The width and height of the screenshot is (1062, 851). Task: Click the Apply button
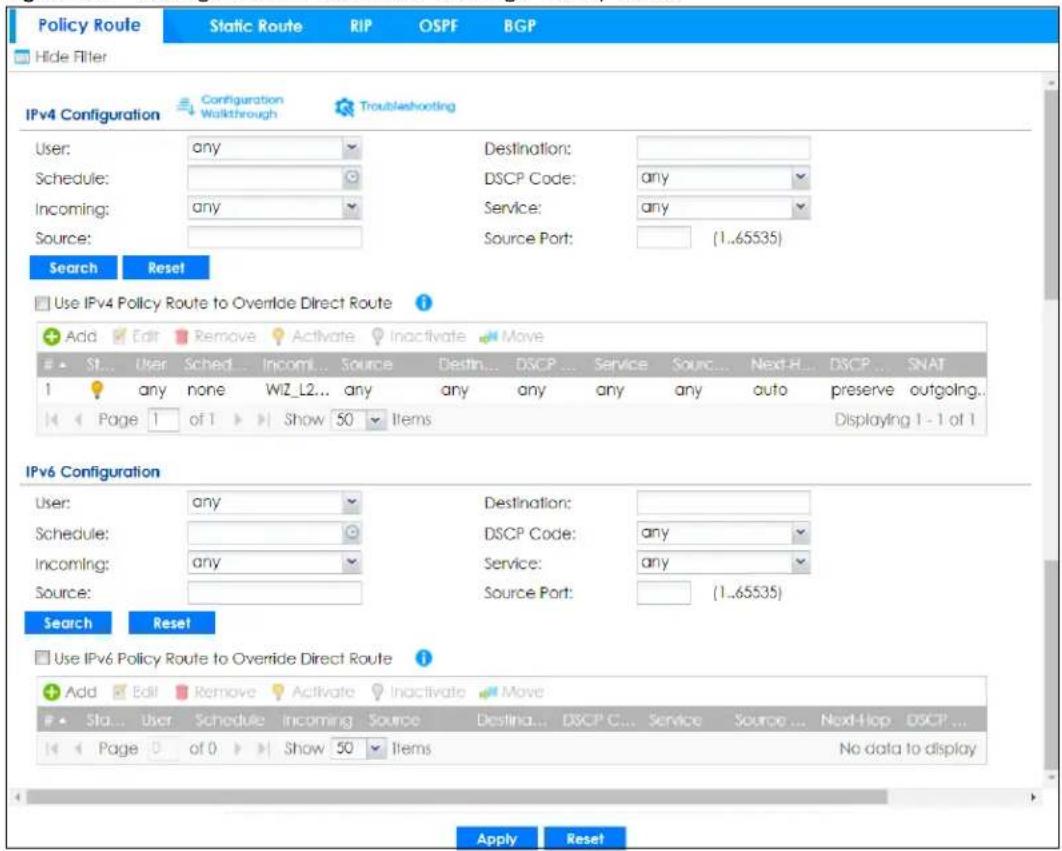pos(496,838)
